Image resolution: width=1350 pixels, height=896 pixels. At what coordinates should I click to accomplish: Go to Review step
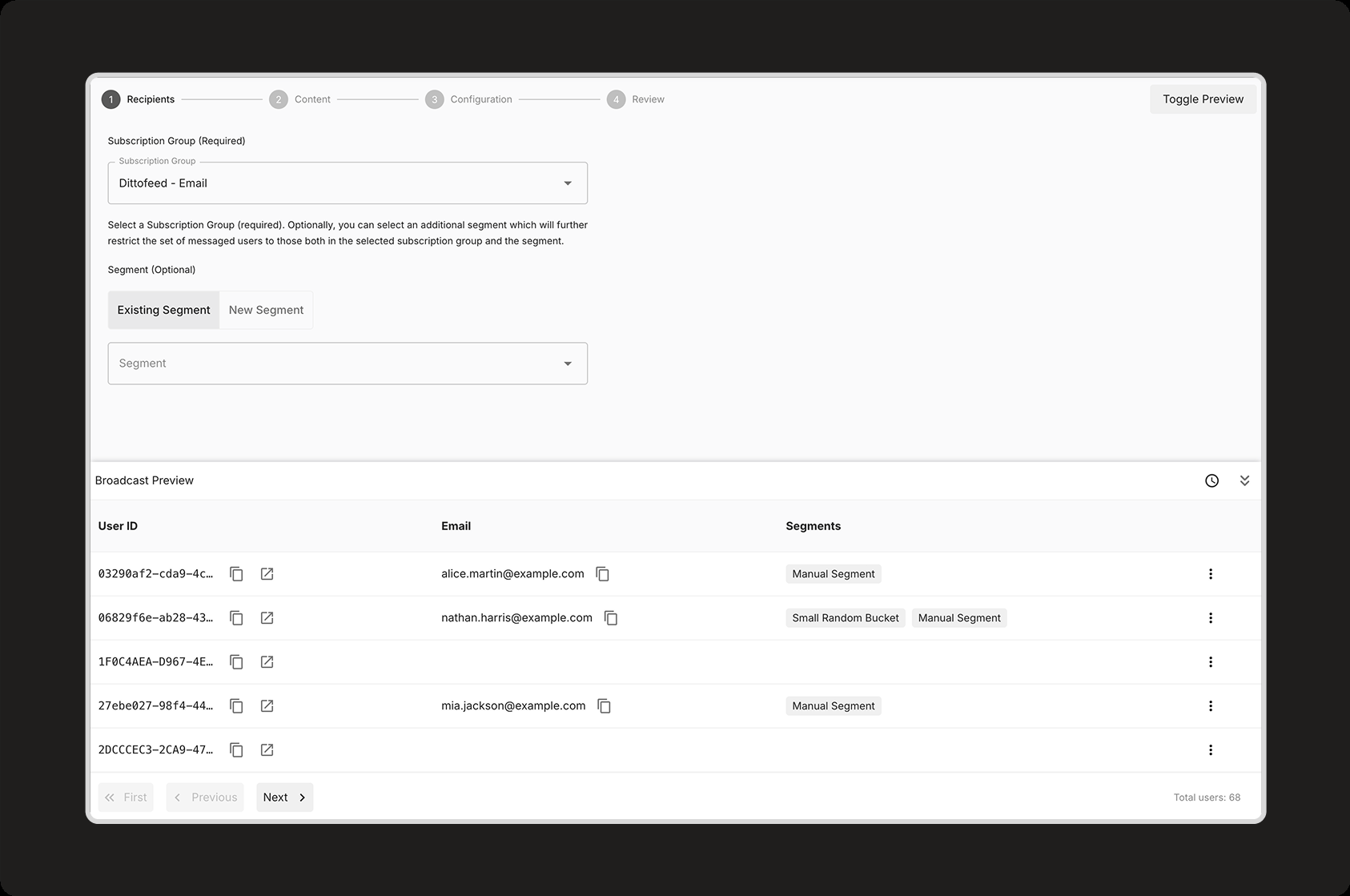(637, 99)
